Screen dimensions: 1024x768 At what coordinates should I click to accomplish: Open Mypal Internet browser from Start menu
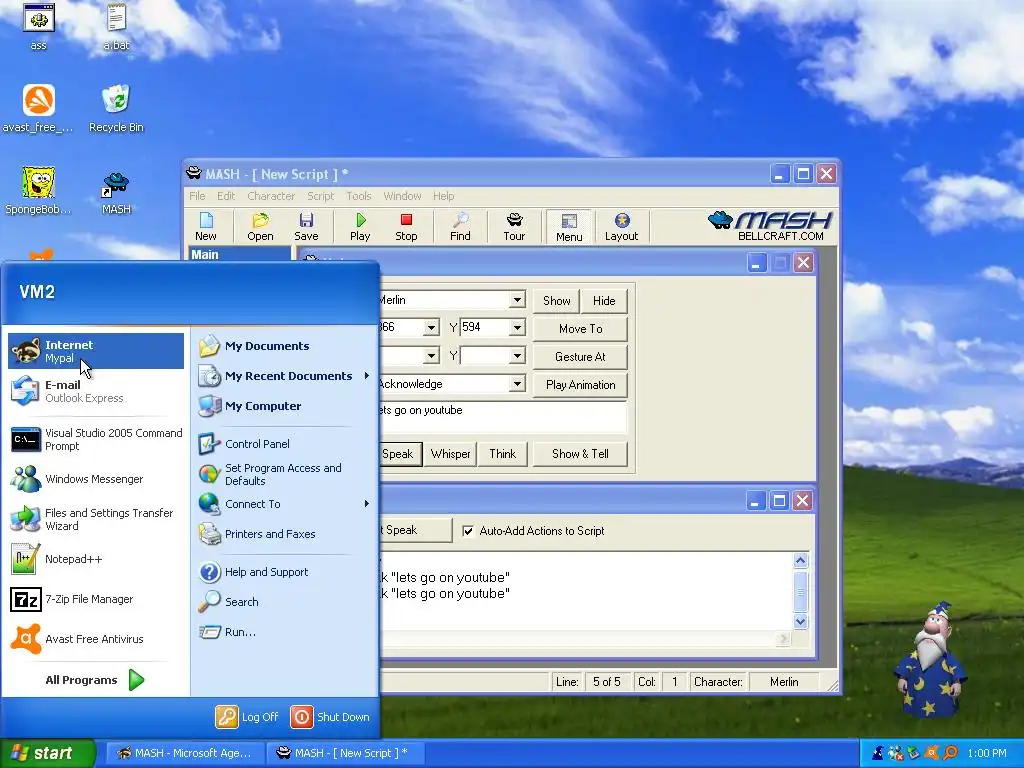tap(96, 351)
